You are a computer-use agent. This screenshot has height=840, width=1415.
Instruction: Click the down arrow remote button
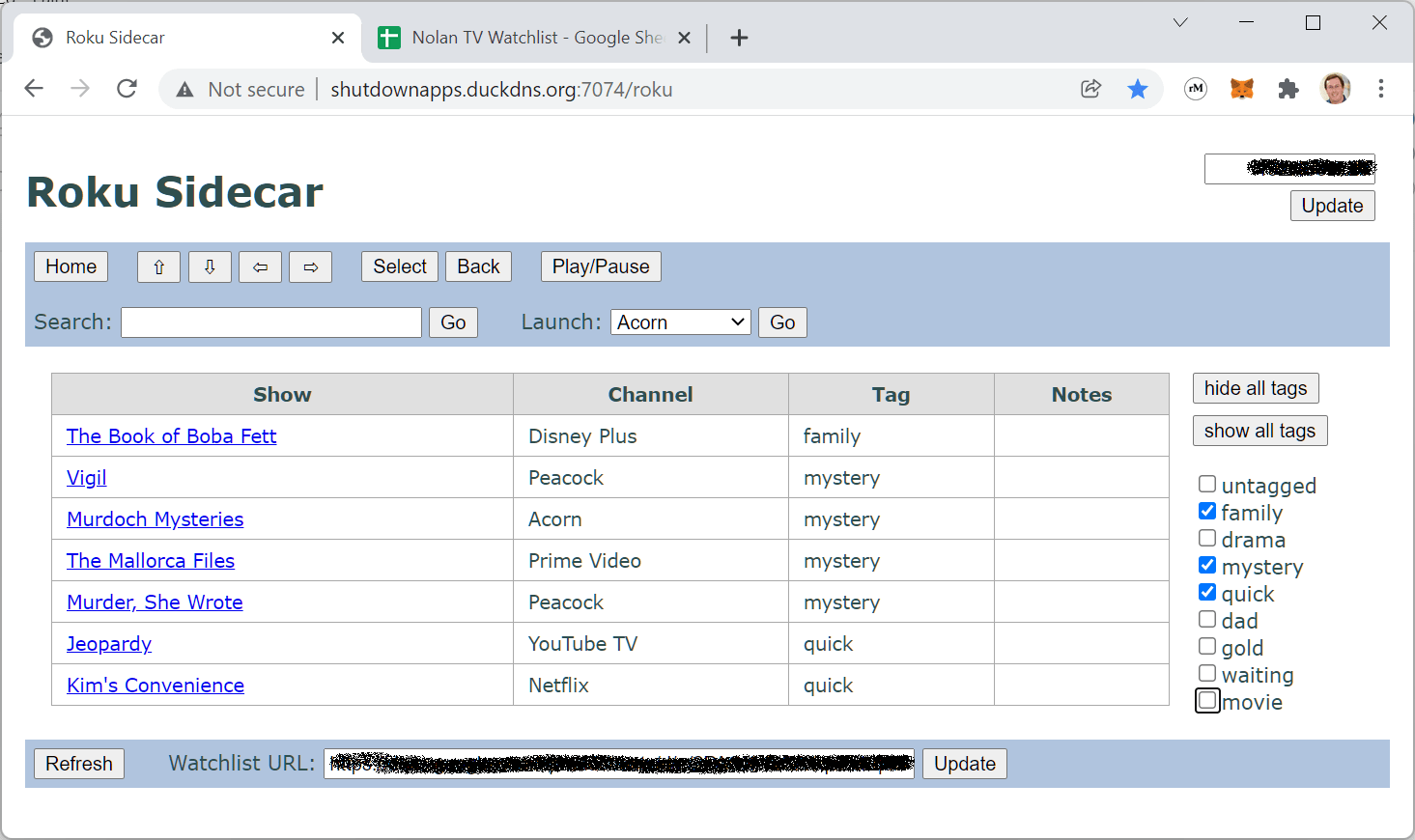point(210,266)
